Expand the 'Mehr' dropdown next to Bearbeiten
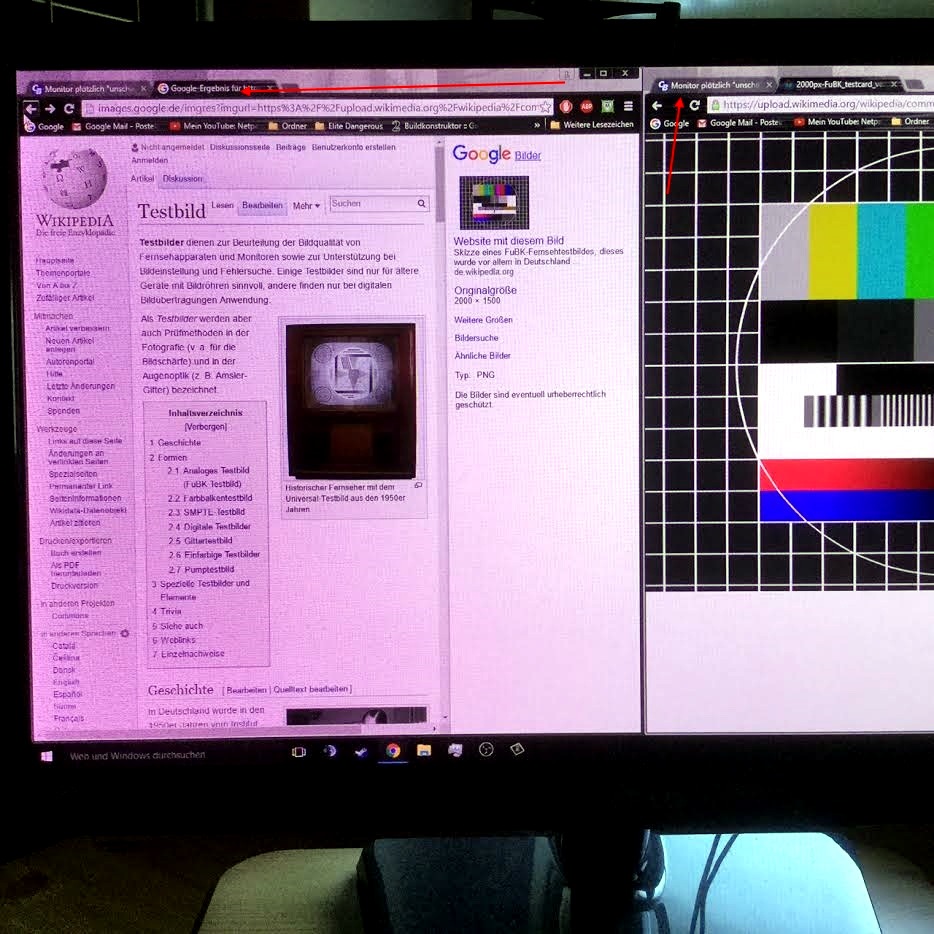934x934 pixels. click(306, 206)
